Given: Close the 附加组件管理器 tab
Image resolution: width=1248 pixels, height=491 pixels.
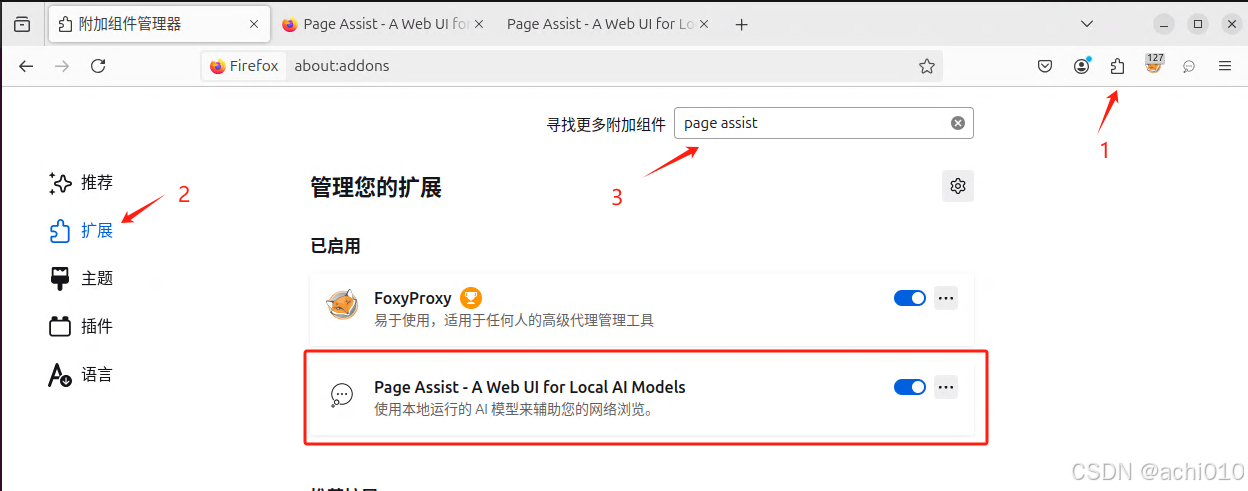Looking at the screenshot, I should [253, 24].
